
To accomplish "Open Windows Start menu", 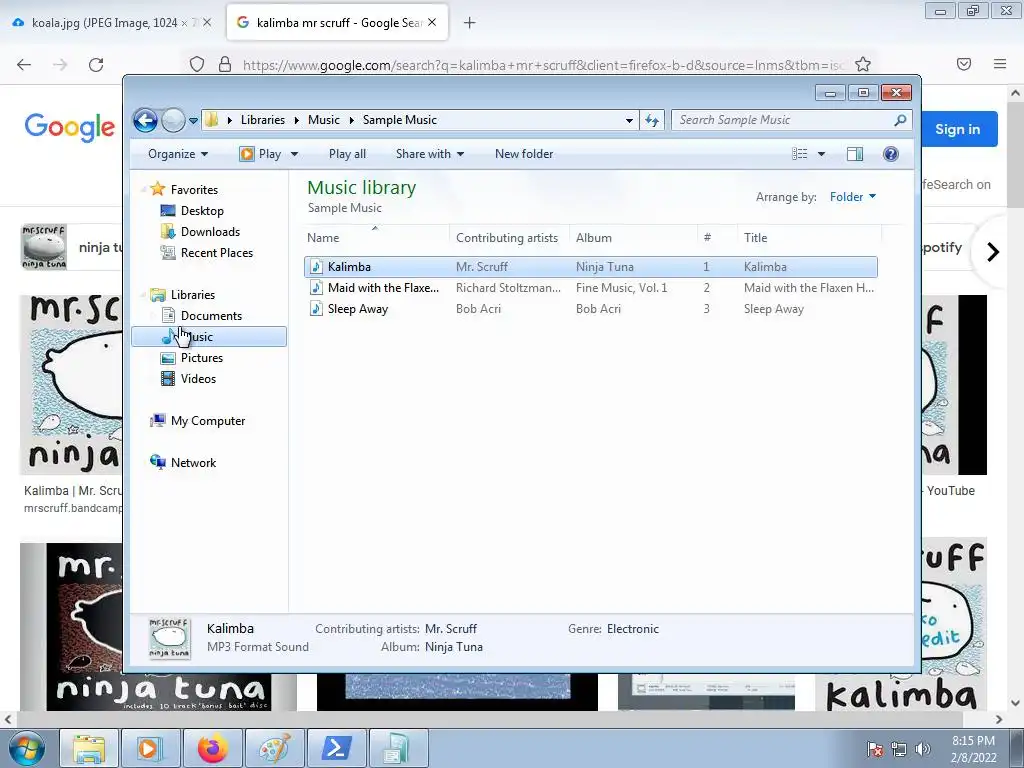I will (x=27, y=748).
